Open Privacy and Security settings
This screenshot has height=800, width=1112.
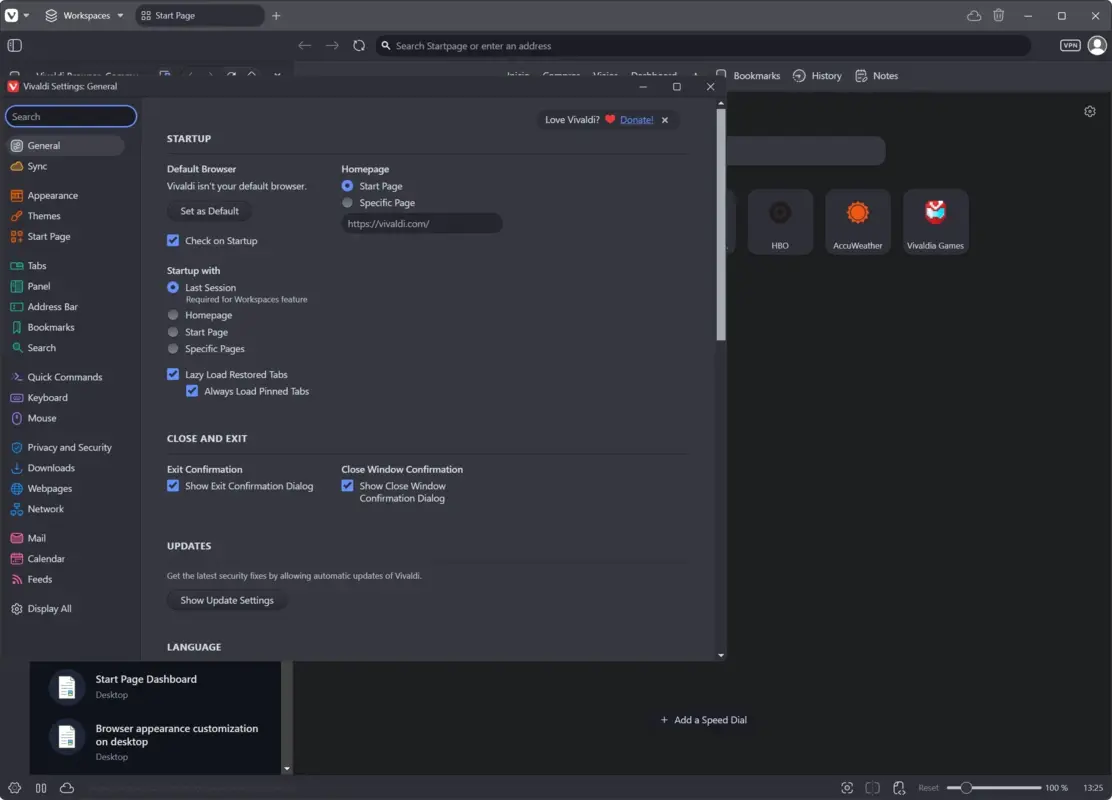coord(67,447)
